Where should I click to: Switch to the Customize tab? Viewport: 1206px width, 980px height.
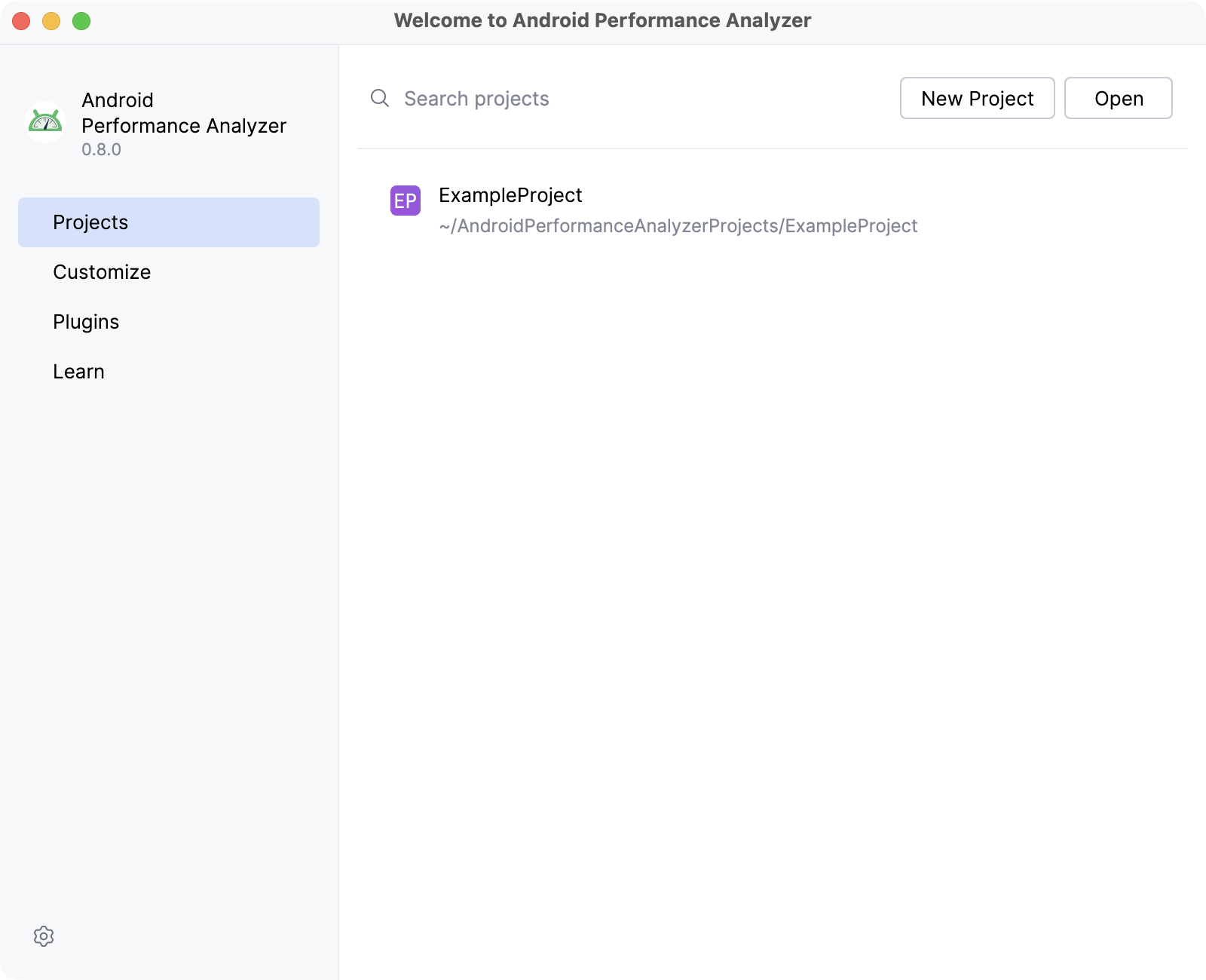[x=169, y=272]
